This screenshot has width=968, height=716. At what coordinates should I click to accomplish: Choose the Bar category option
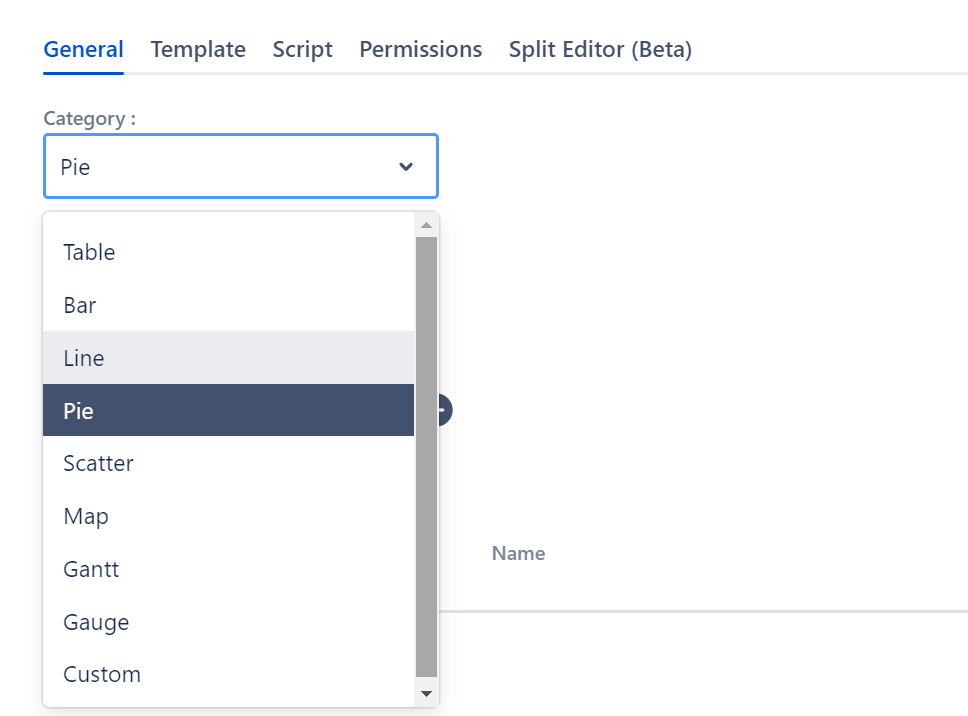[x=228, y=305]
